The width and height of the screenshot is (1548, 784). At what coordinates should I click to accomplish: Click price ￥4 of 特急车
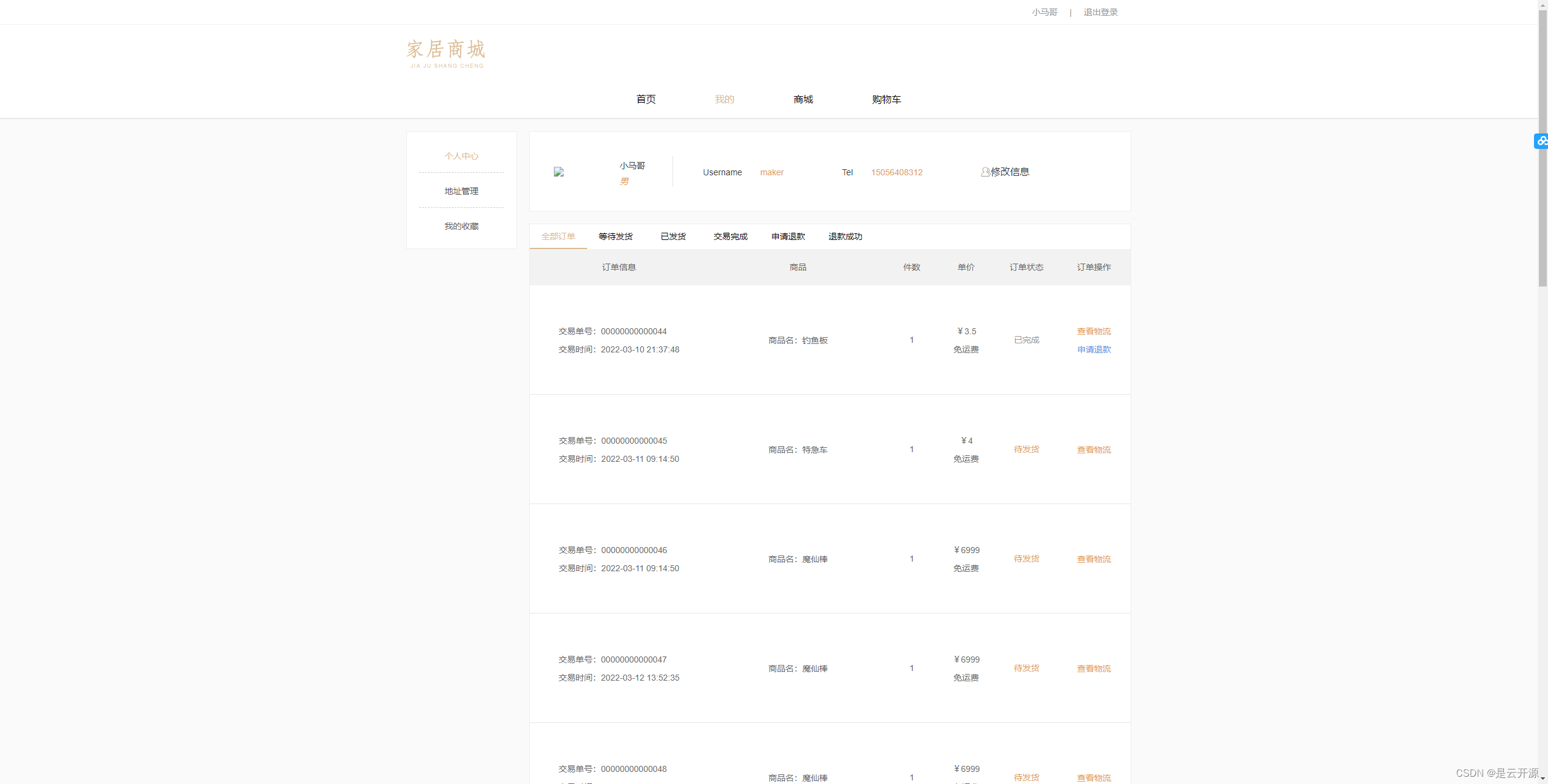point(966,441)
